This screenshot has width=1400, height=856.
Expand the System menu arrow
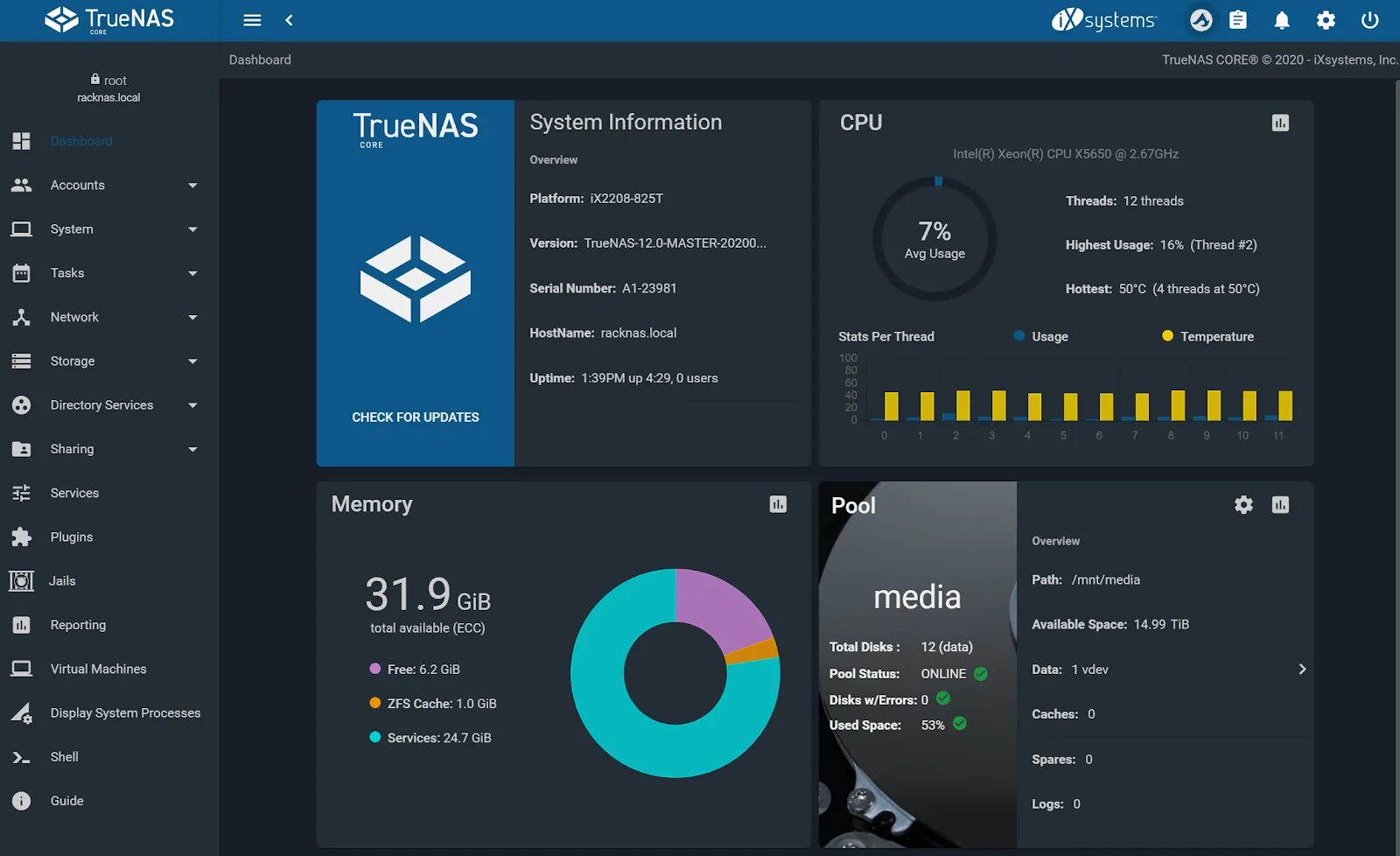pos(192,229)
